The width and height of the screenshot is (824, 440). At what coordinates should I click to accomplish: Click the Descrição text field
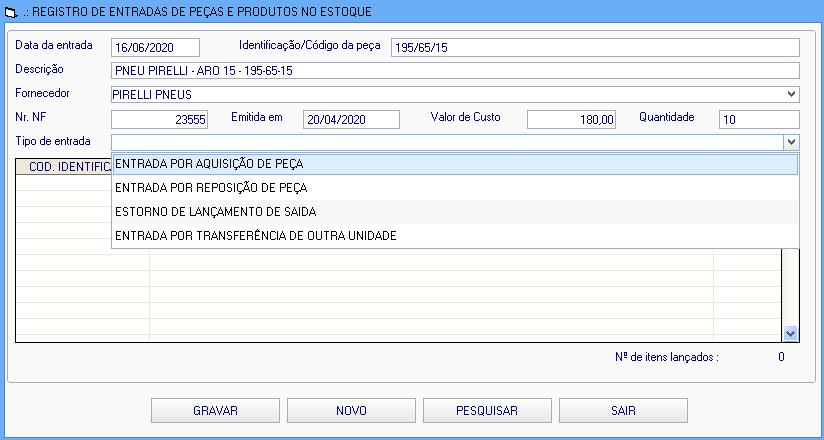pos(456,70)
